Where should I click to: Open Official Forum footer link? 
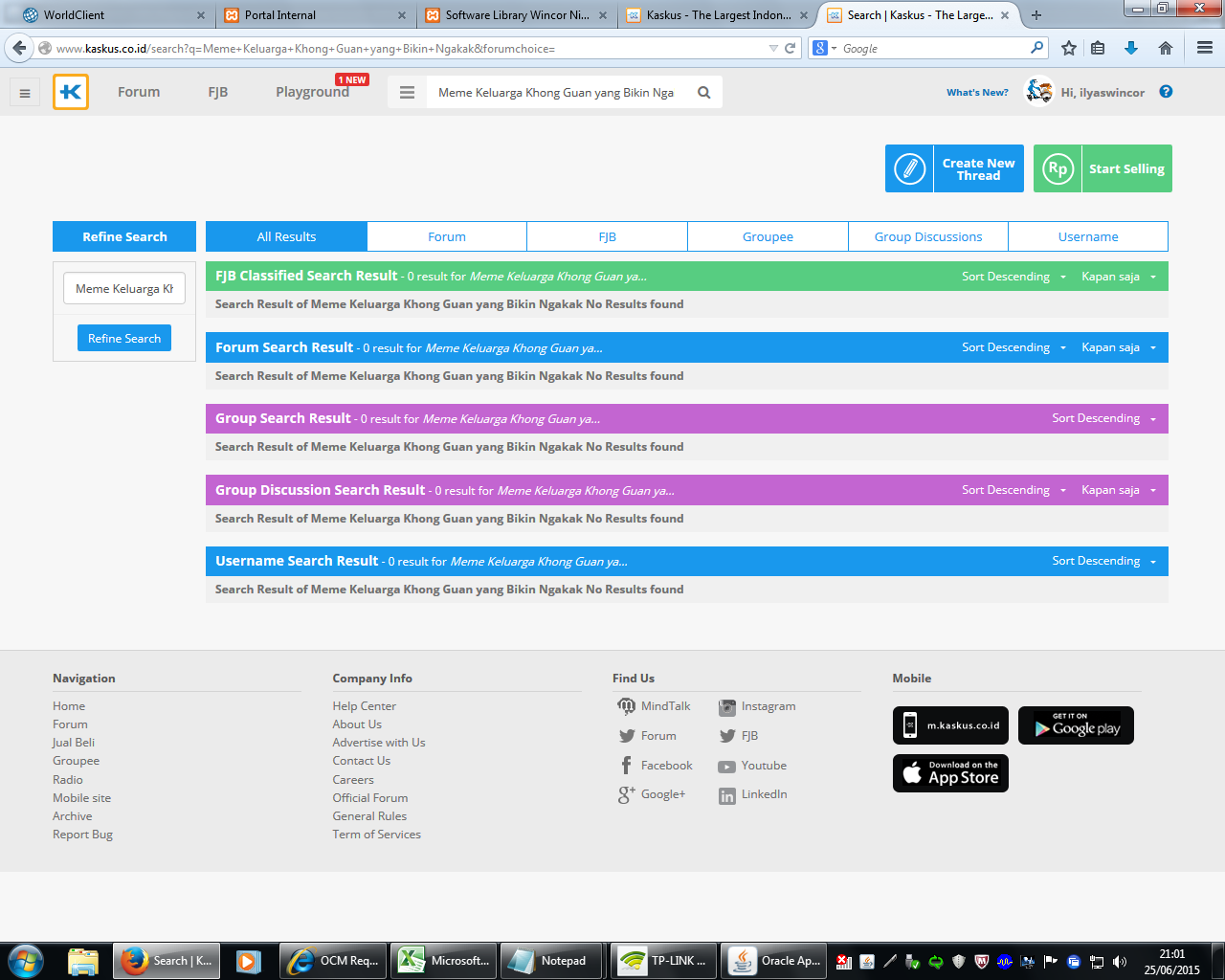(x=369, y=798)
